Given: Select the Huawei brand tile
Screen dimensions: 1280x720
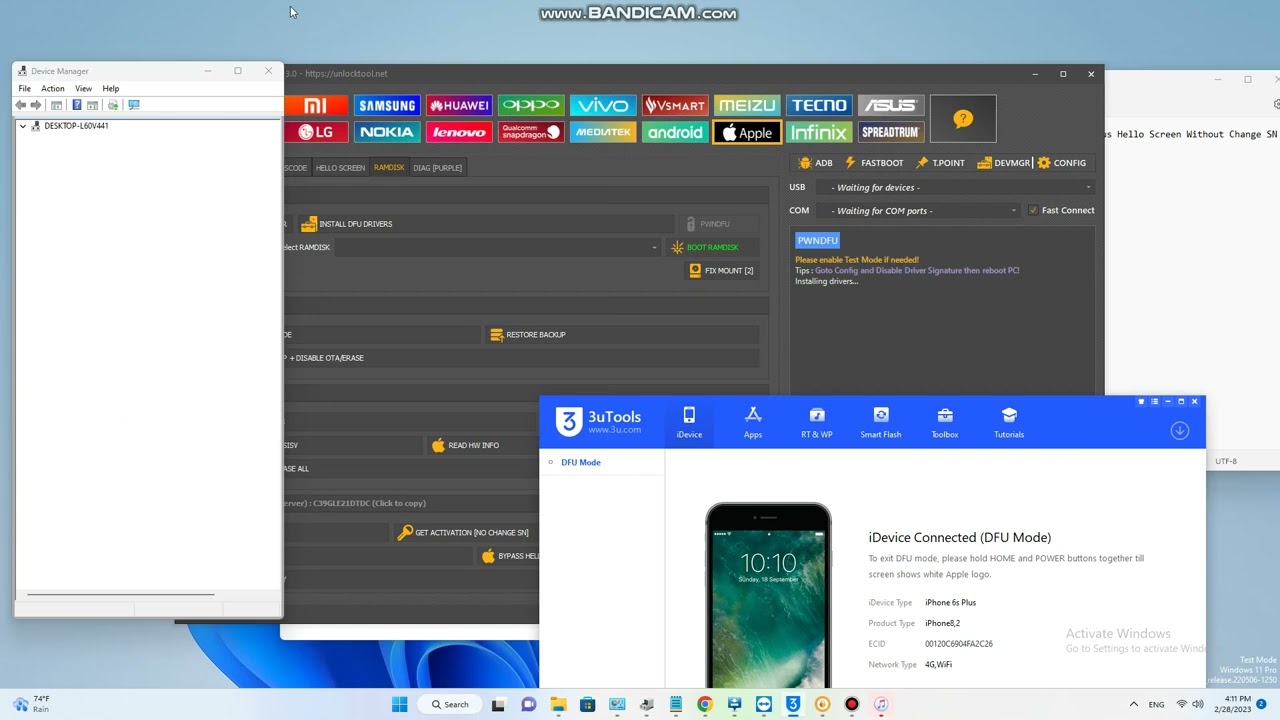Looking at the screenshot, I should click(459, 105).
